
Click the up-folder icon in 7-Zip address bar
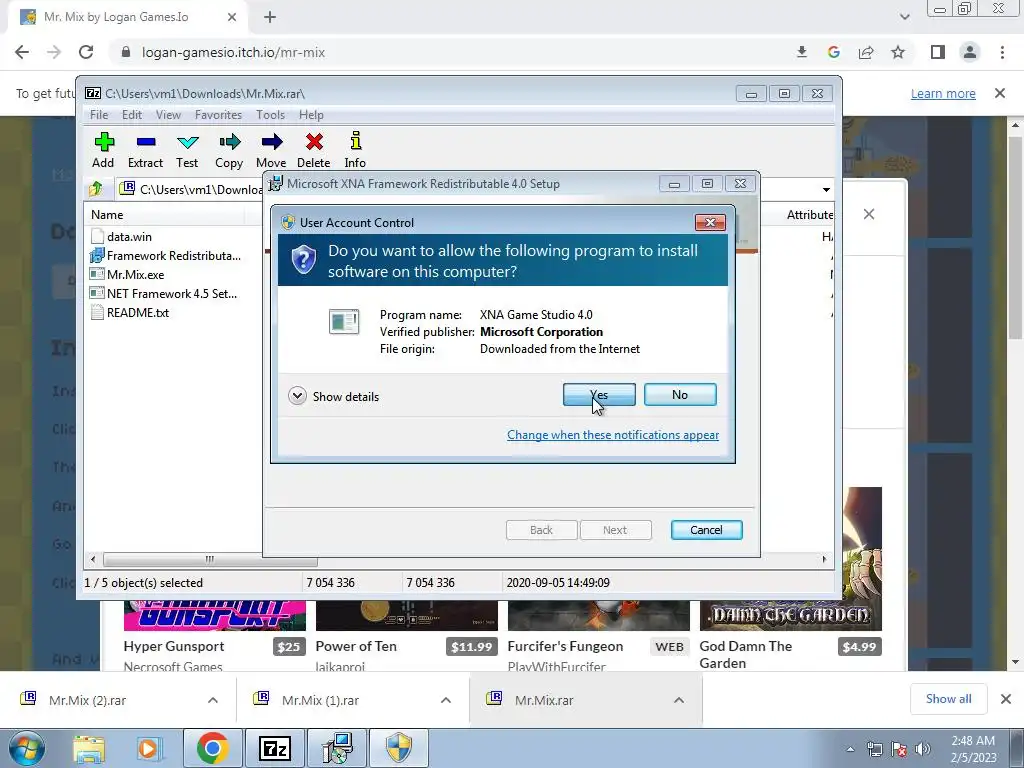click(96, 189)
